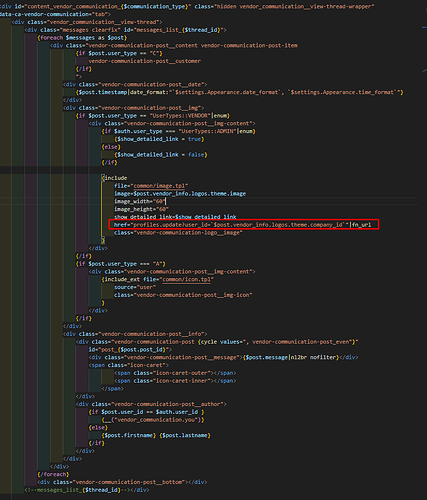
Task: Click the icon-caret-outer span line
Action: [175, 373]
